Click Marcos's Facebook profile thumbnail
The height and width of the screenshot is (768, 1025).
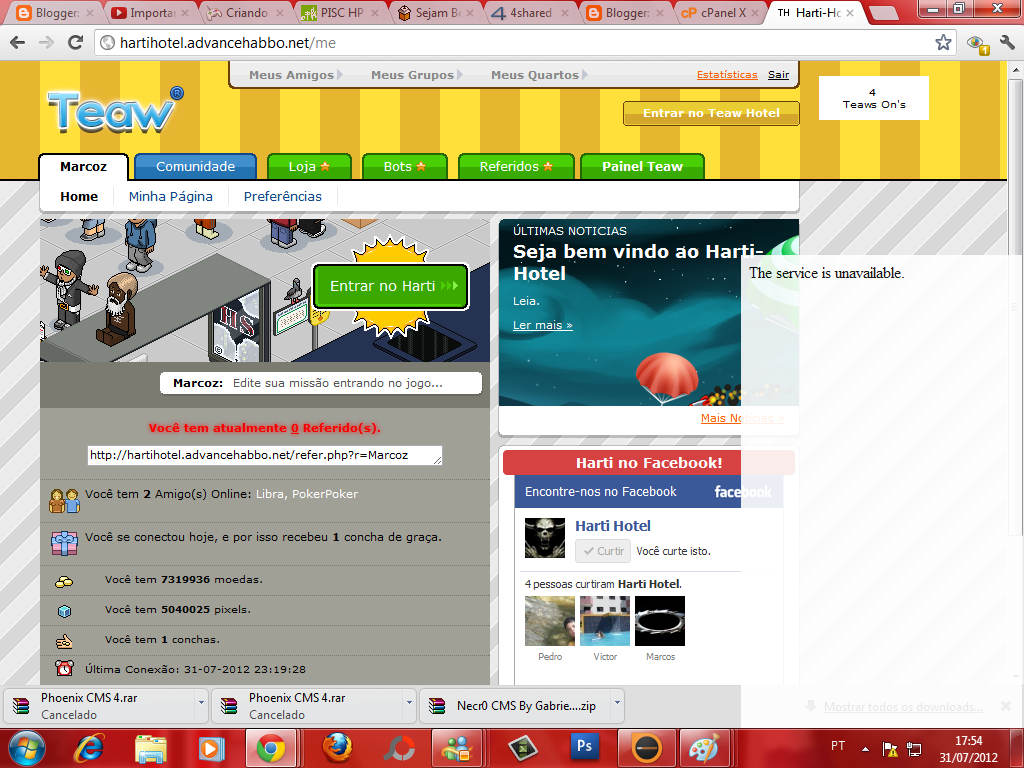[660, 621]
